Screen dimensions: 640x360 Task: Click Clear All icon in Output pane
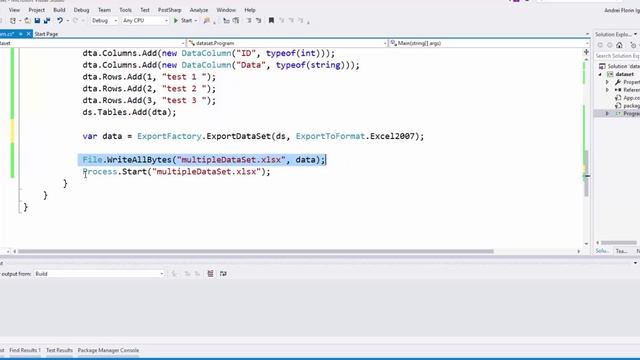coord(210,273)
